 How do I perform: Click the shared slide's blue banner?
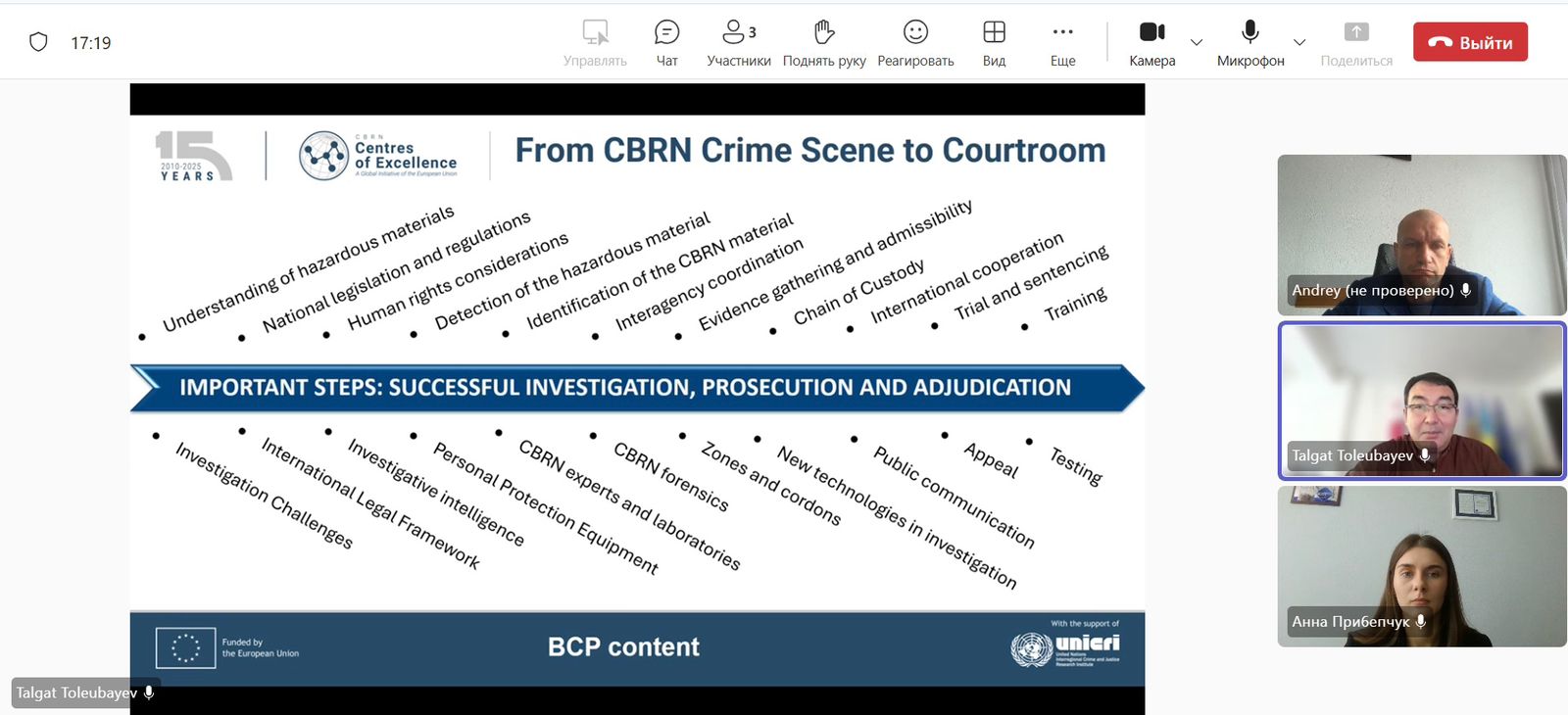[x=637, y=388]
